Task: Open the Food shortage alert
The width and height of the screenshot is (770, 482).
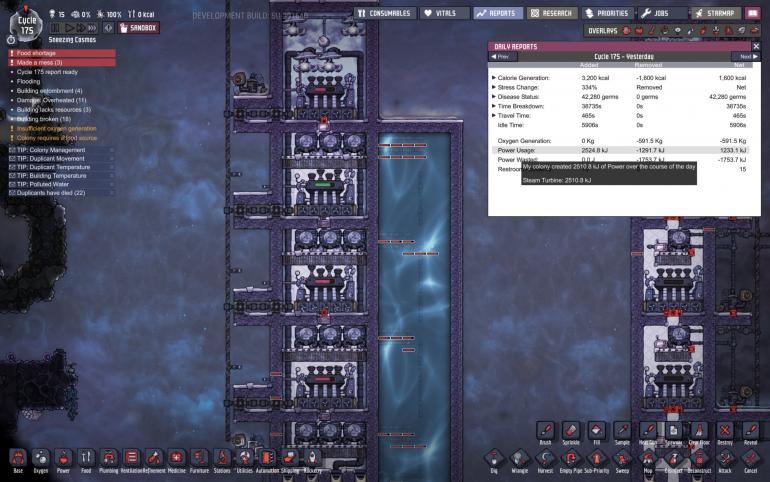Action: click(x=38, y=53)
